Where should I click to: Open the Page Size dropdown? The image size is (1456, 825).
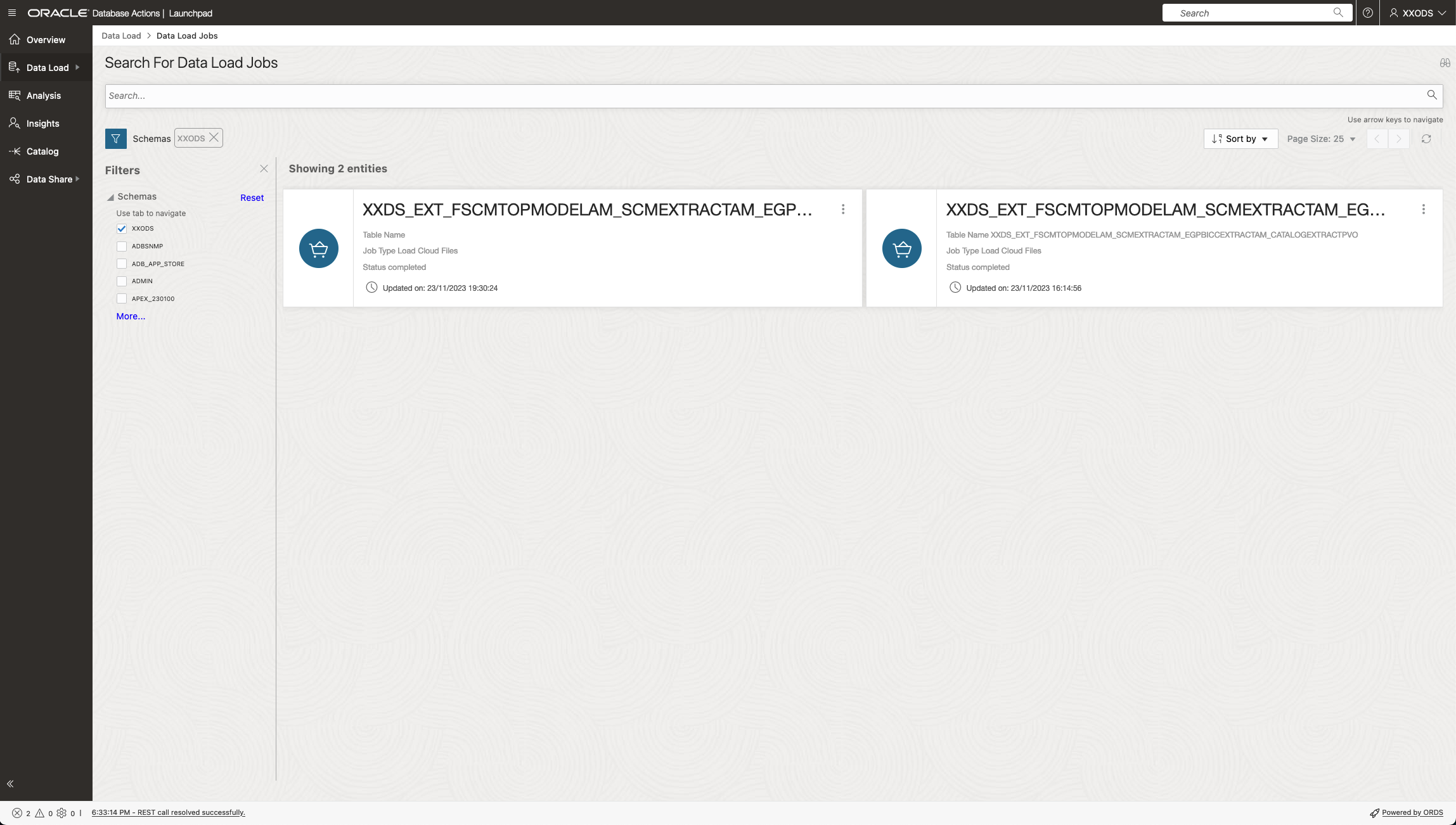pos(1320,139)
